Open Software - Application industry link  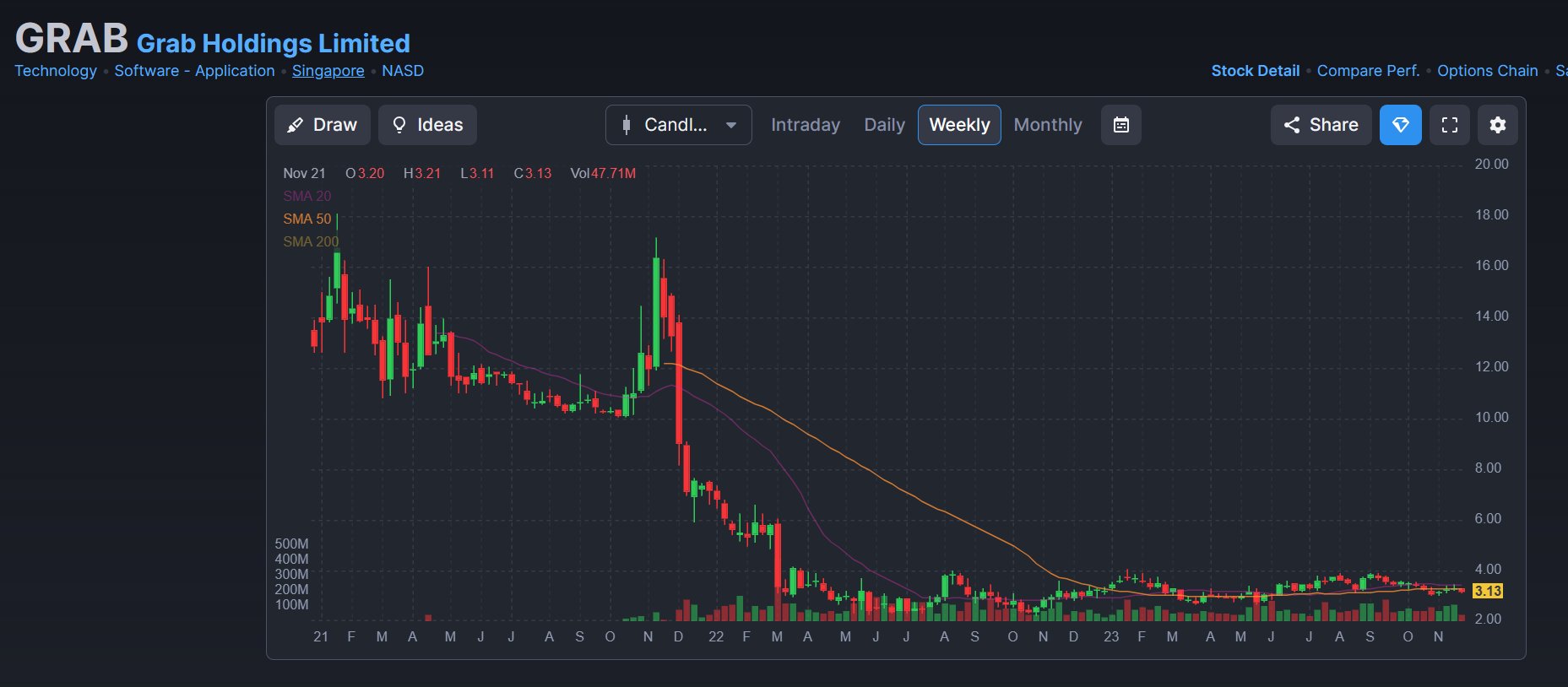point(195,71)
